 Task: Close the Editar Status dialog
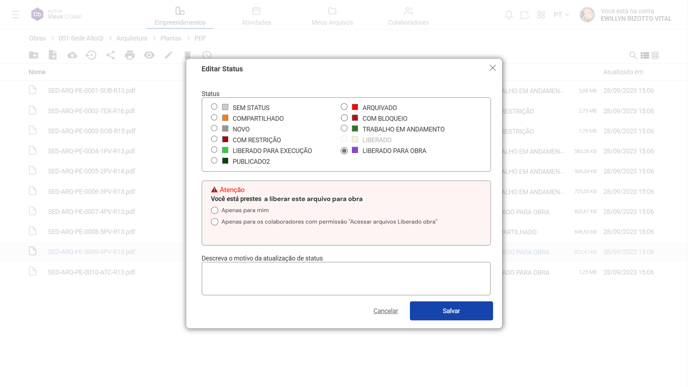[x=492, y=68]
